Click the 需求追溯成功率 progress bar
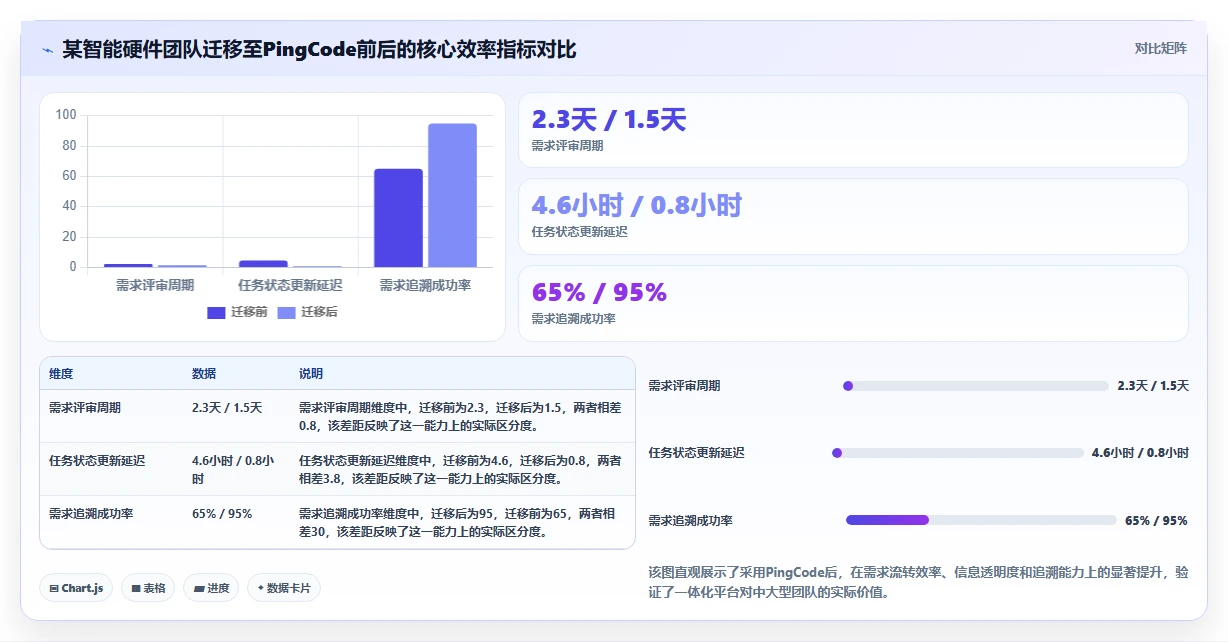The height and width of the screenshot is (642, 1228). coord(981,520)
